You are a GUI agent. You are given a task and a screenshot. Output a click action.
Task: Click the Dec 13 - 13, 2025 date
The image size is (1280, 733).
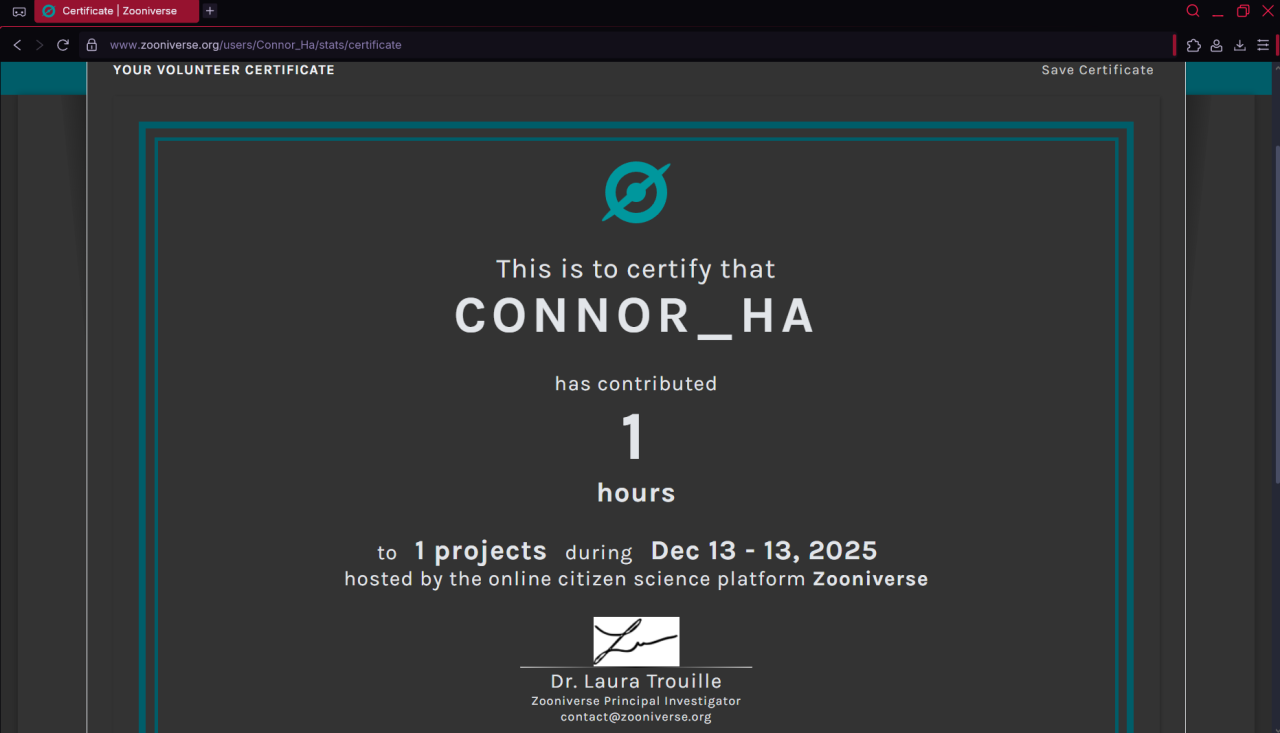coord(764,551)
